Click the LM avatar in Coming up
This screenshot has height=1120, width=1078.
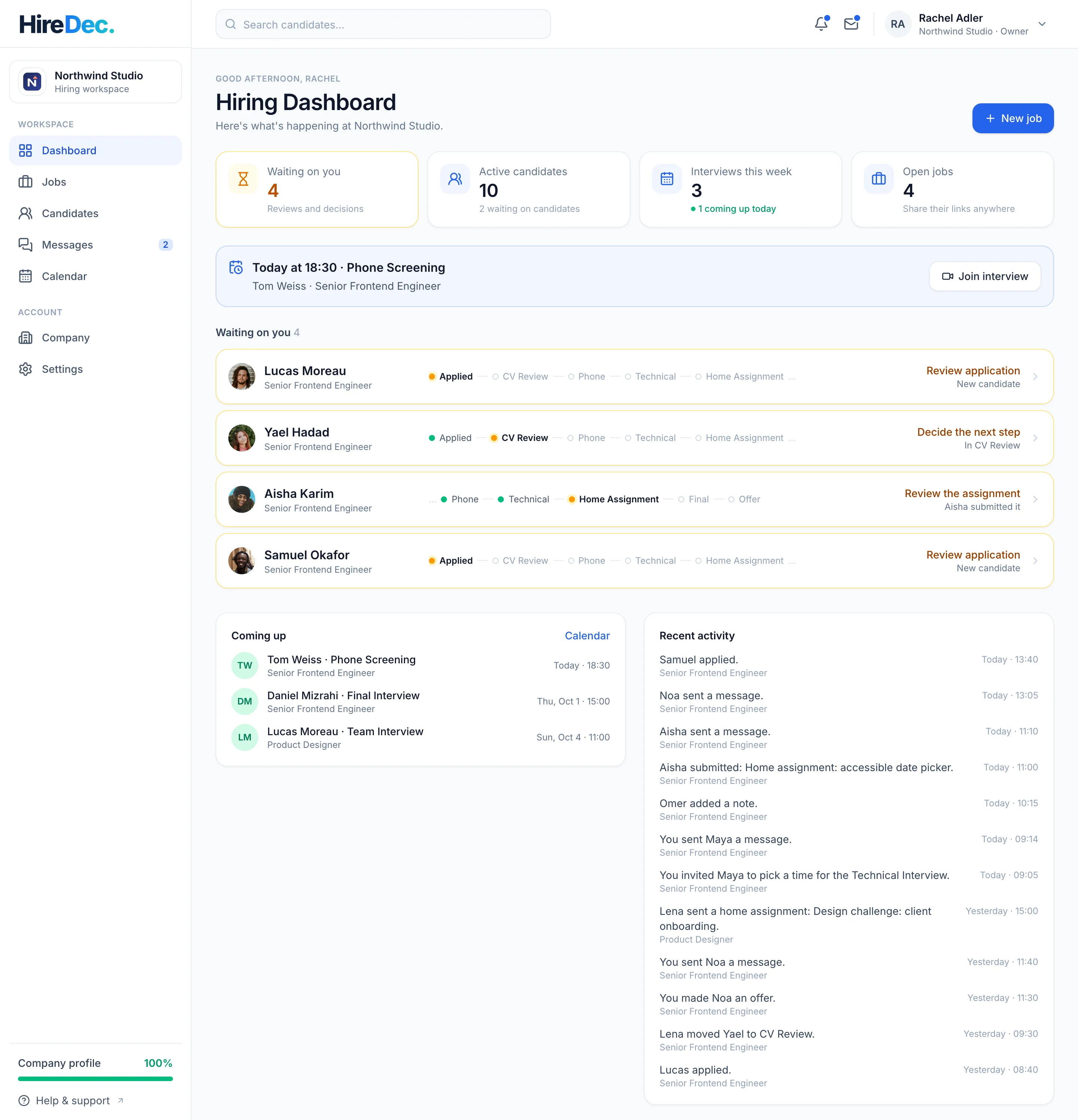click(x=244, y=737)
